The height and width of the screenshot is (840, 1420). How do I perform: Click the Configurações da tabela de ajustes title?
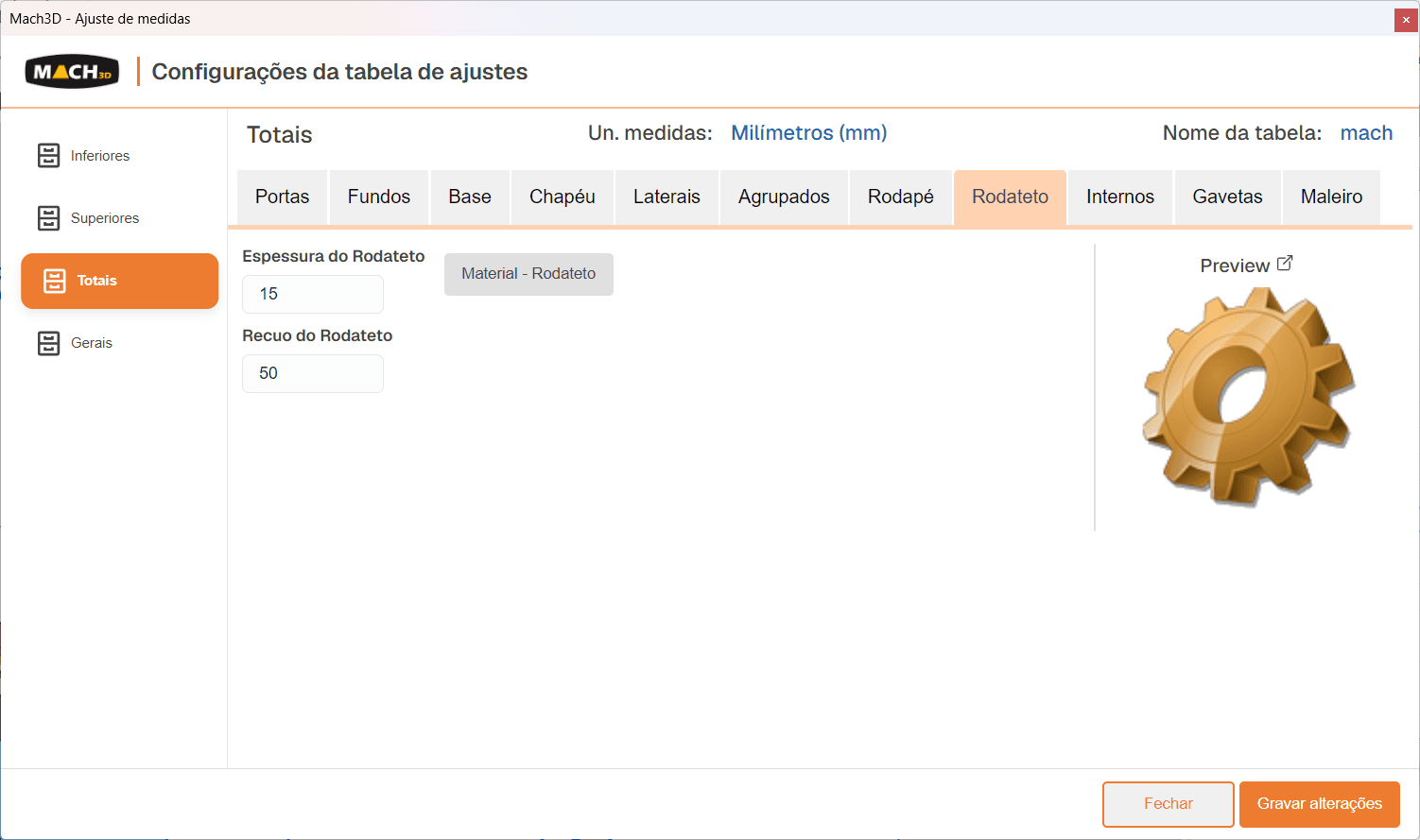(339, 72)
